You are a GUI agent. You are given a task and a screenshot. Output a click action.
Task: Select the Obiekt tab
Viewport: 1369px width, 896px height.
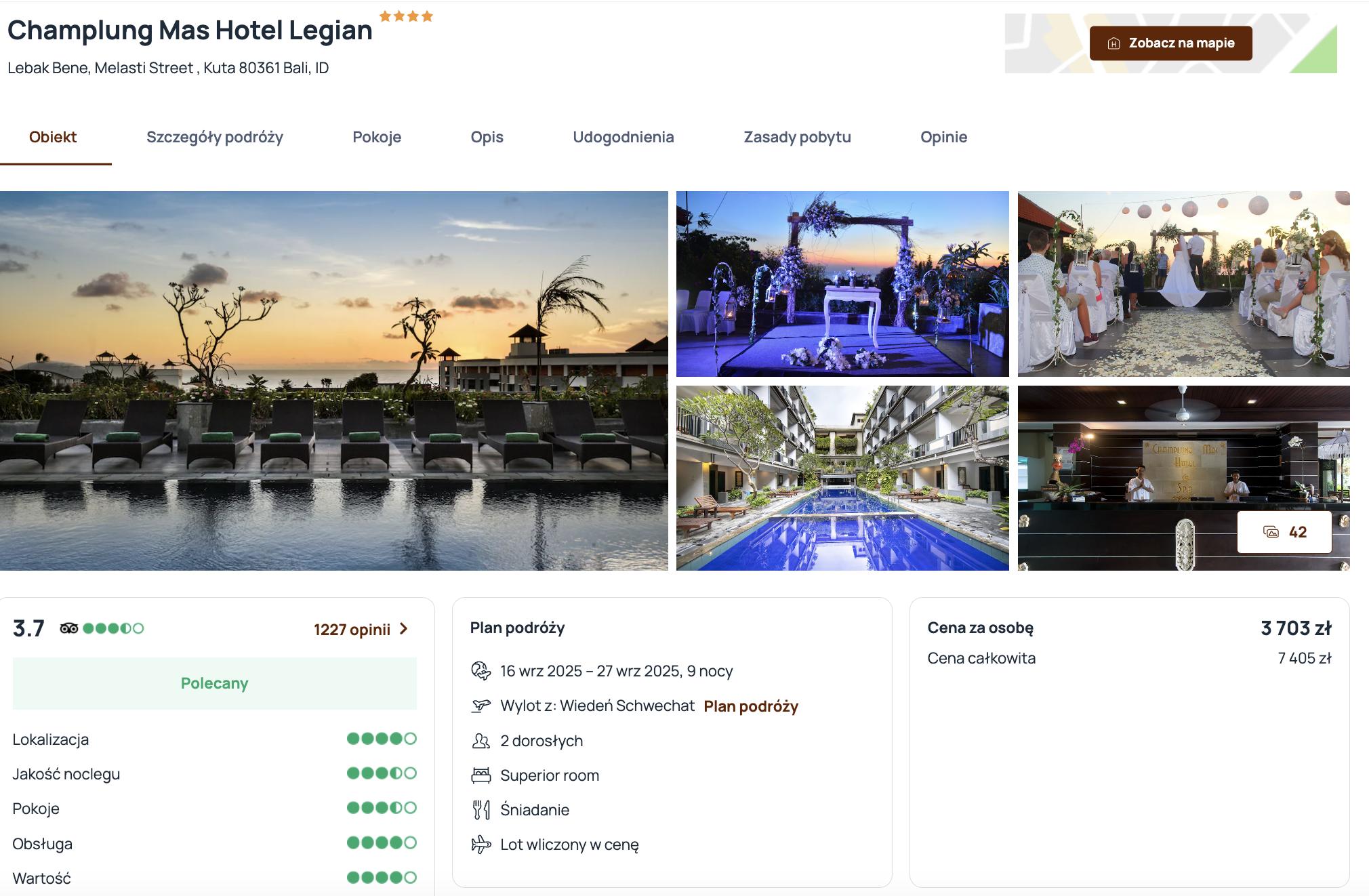tap(53, 137)
